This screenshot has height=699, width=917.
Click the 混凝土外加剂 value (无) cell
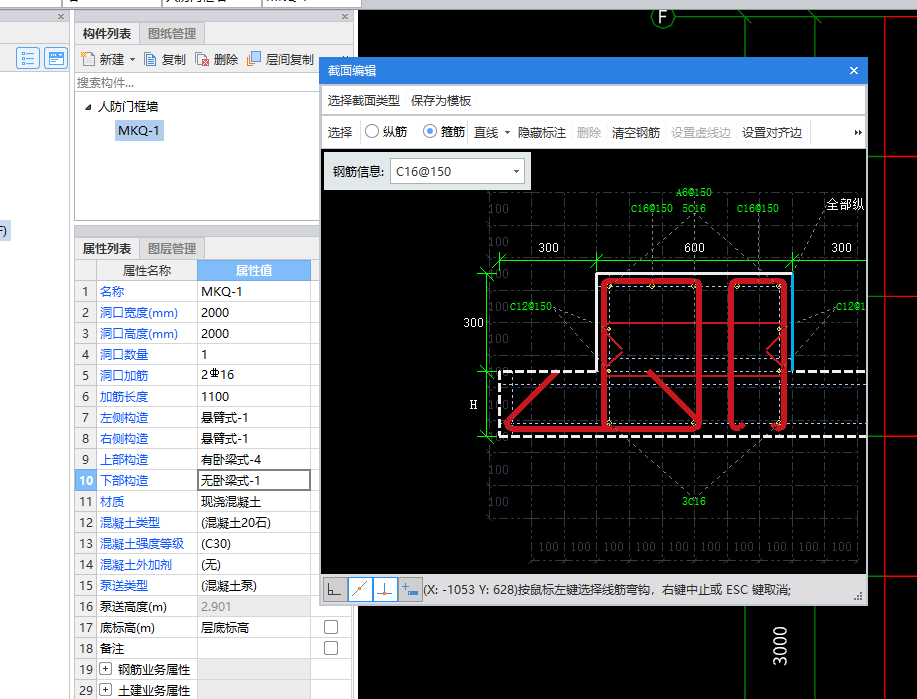point(254,564)
